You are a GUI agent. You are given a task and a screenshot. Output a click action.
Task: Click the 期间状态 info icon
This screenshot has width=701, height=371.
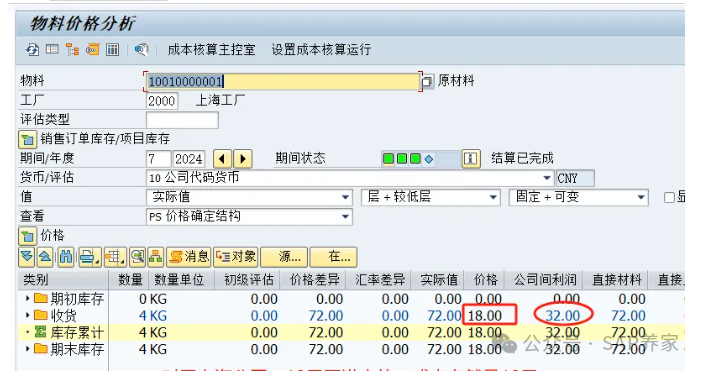(470, 159)
